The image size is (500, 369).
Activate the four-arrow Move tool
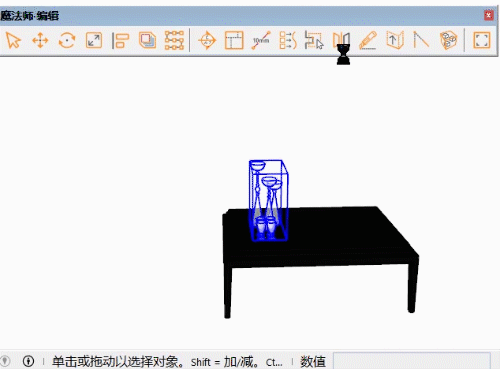(x=40, y=41)
